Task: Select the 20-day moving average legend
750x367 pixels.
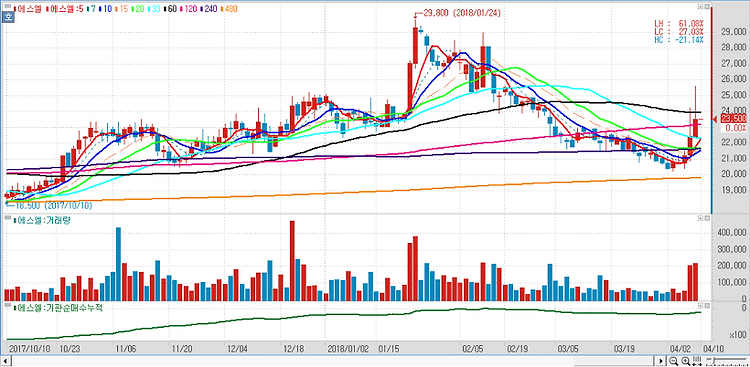Action: tap(138, 9)
